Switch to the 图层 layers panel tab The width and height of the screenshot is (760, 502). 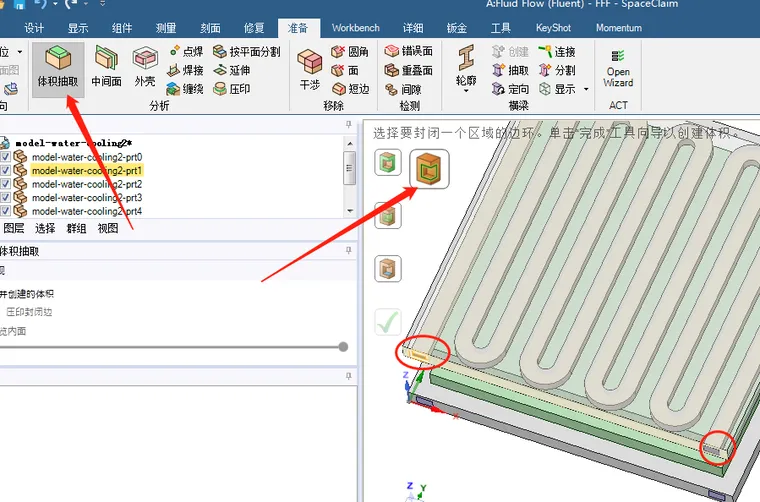coord(14,228)
